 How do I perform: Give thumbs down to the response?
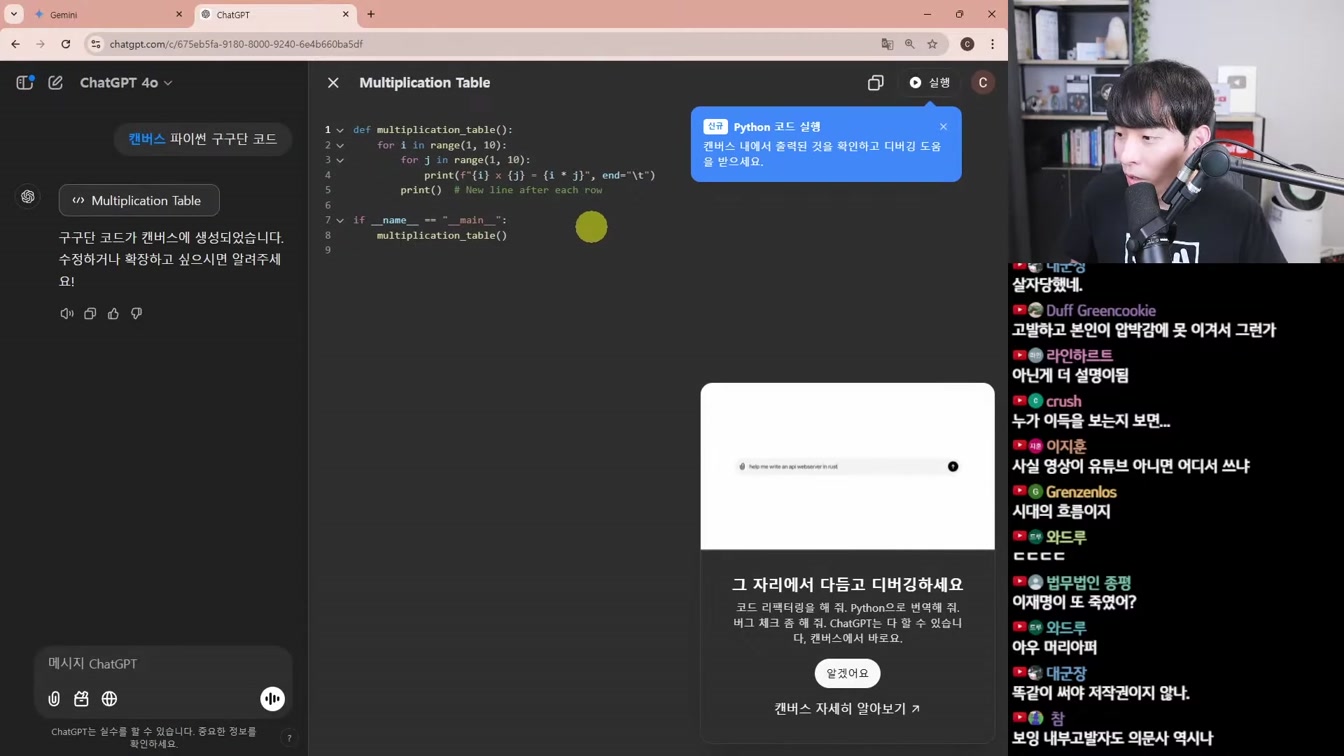pyautogui.click(x=136, y=314)
